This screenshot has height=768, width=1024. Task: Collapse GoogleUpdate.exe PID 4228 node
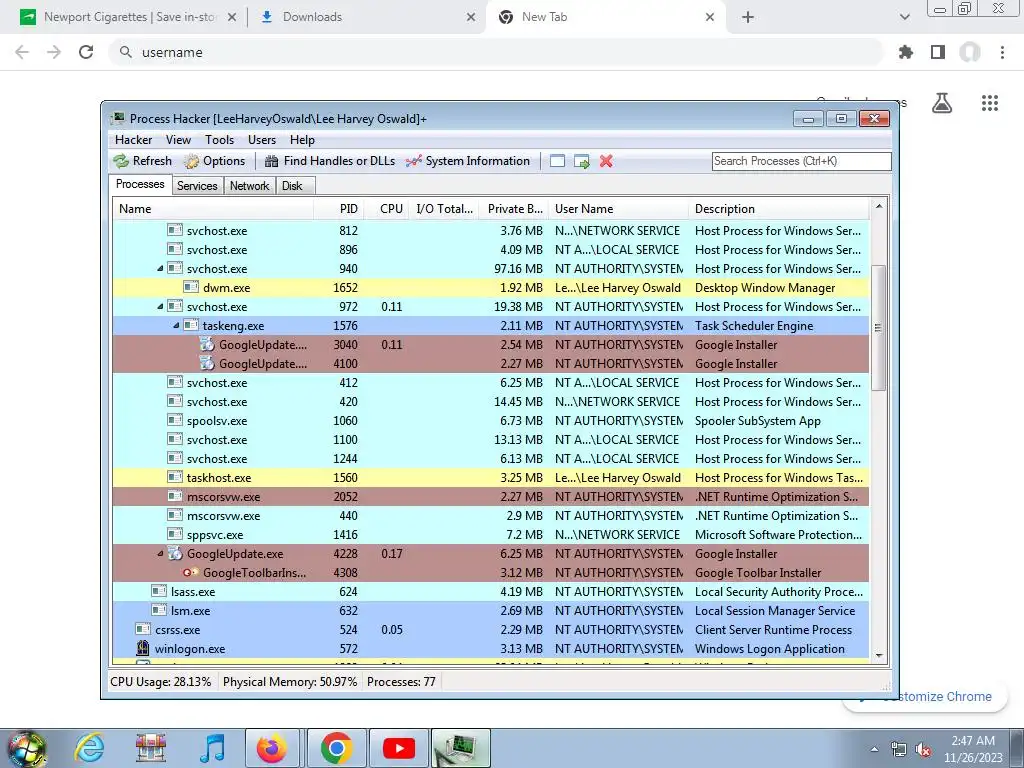161,553
